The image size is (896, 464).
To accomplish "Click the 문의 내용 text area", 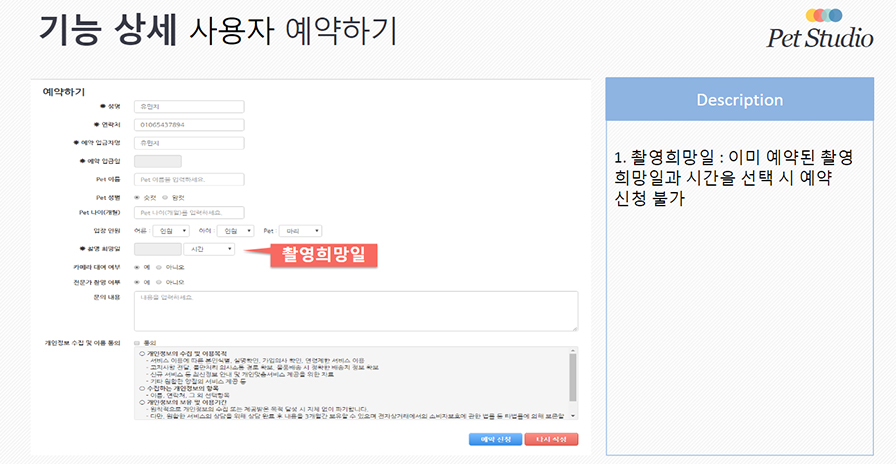I will (x=355, y=310).
